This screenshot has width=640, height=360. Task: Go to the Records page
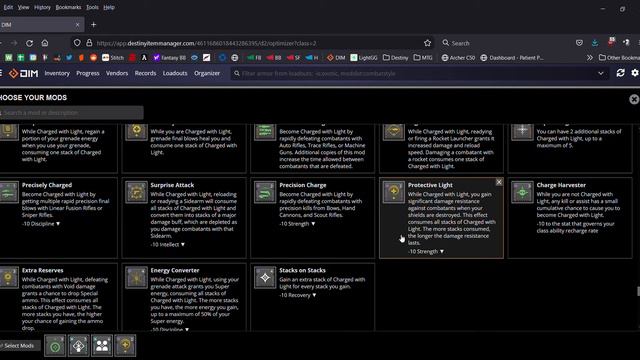[x=145, y=73]
